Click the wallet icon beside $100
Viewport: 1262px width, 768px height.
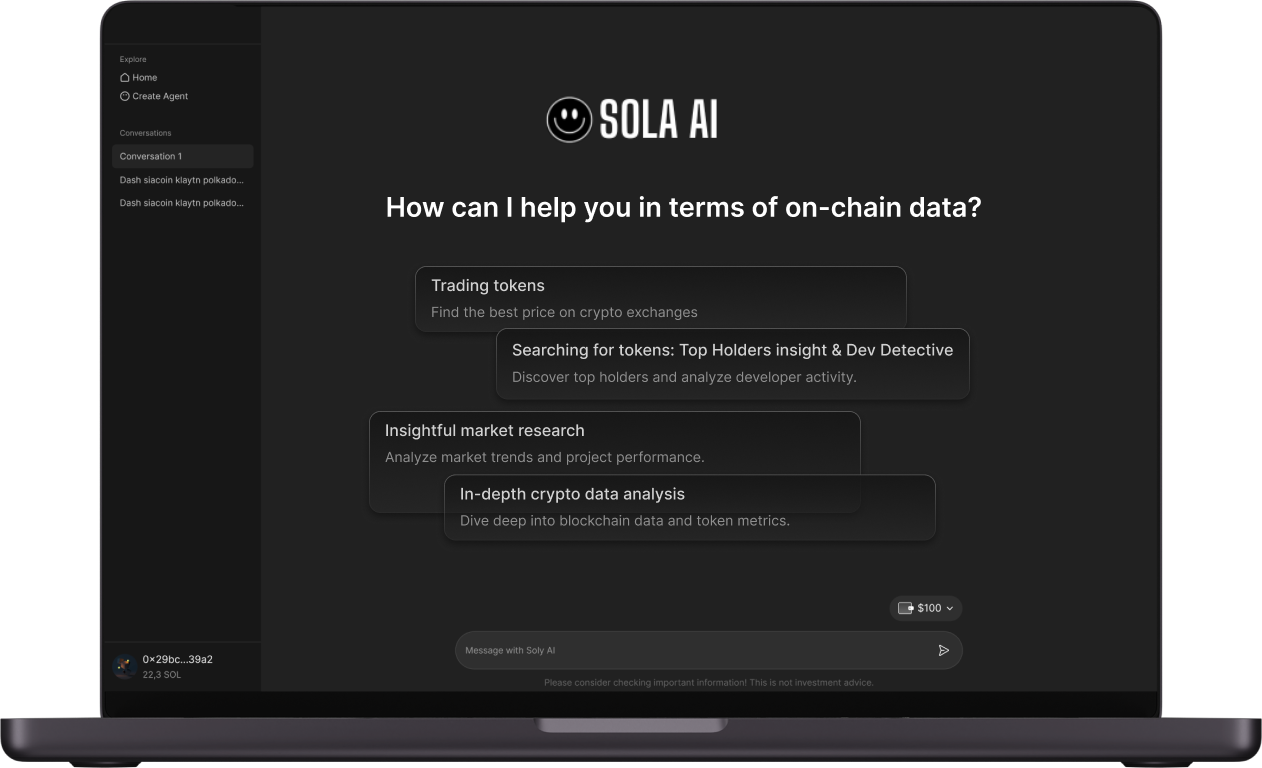pyautogui.click(x=905, y=608)
